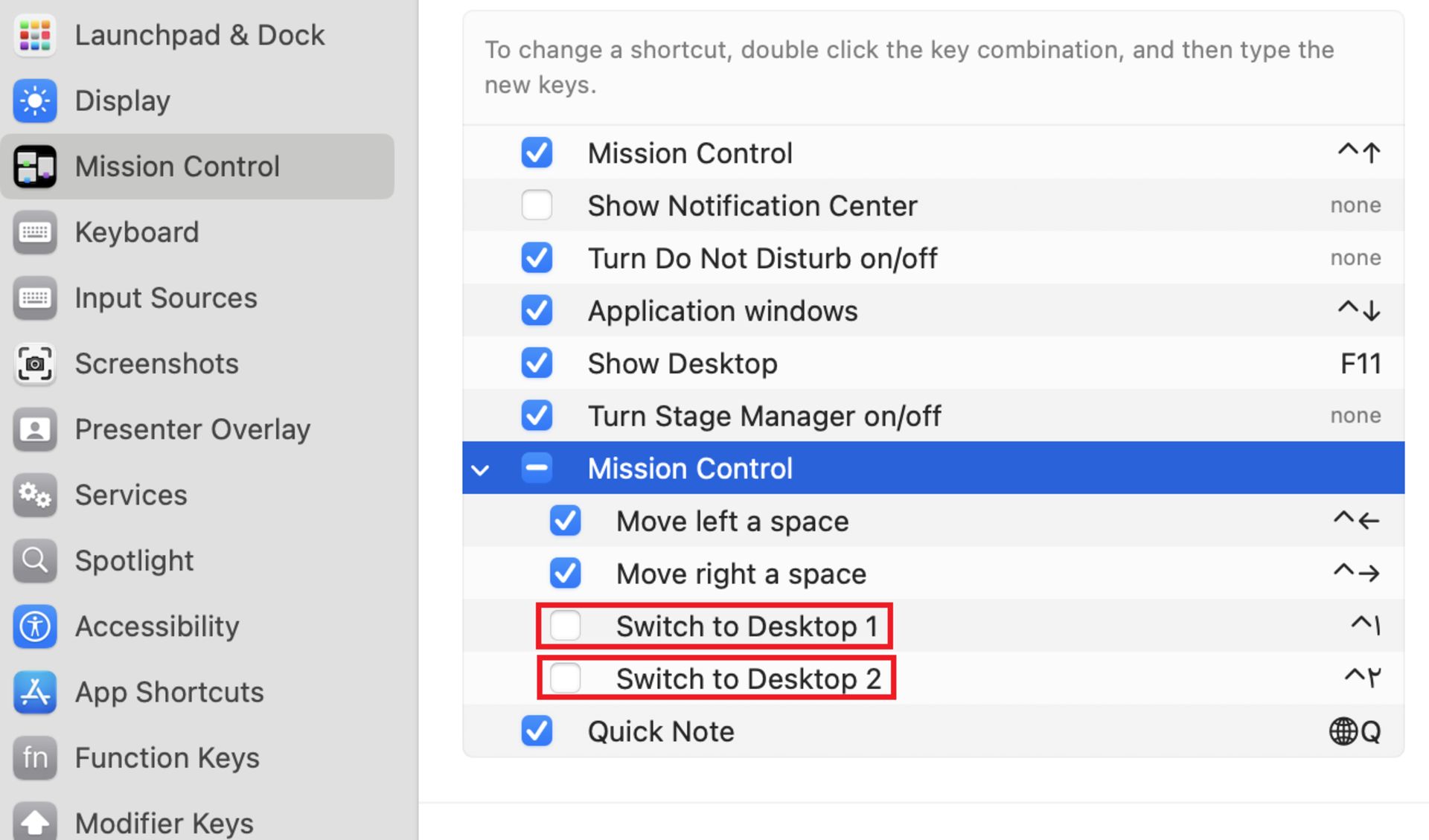Open Presenter Overlay icon in sidebar
The height and width of the screenshot is (840, 1429).
(x=34, y=429)
